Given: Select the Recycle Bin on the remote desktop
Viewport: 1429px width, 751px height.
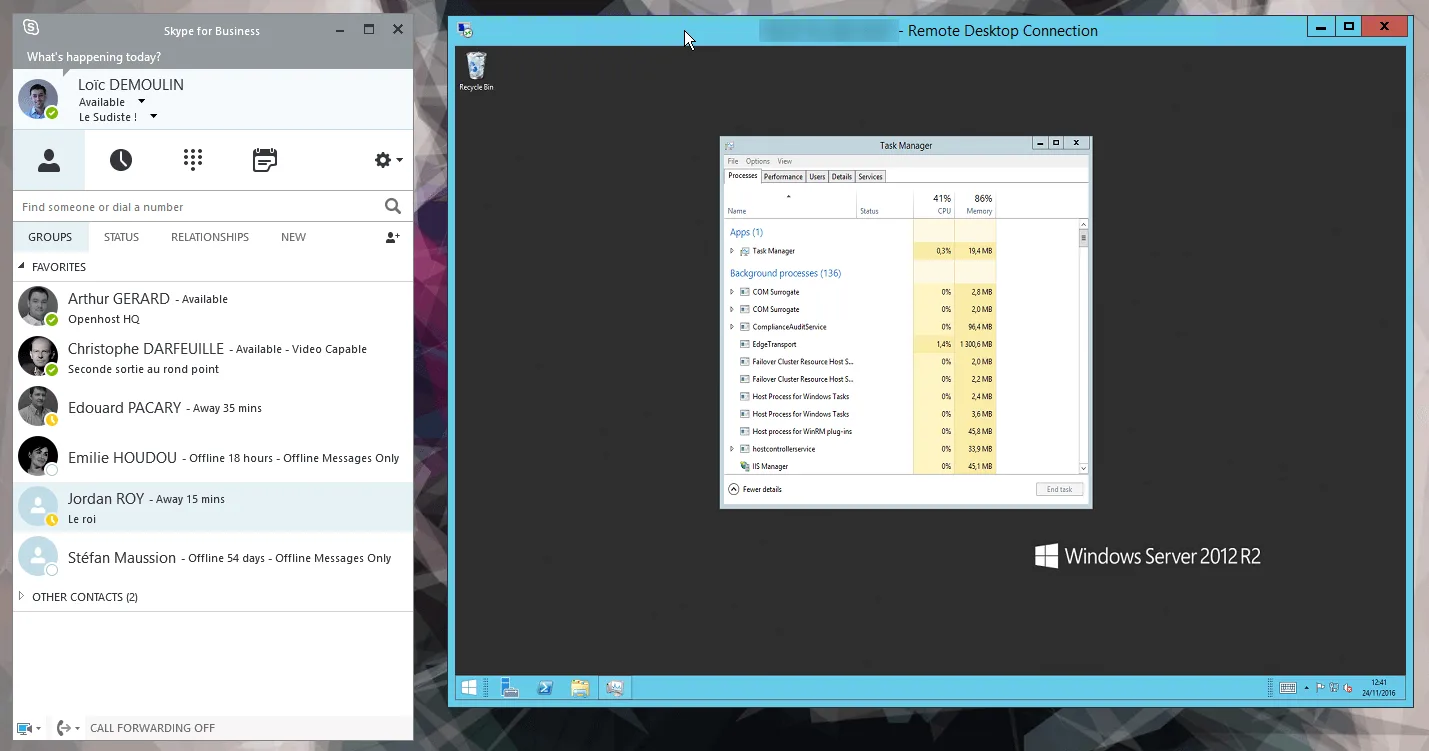Looking at the screenshot, I should click(x=476, y=72).
